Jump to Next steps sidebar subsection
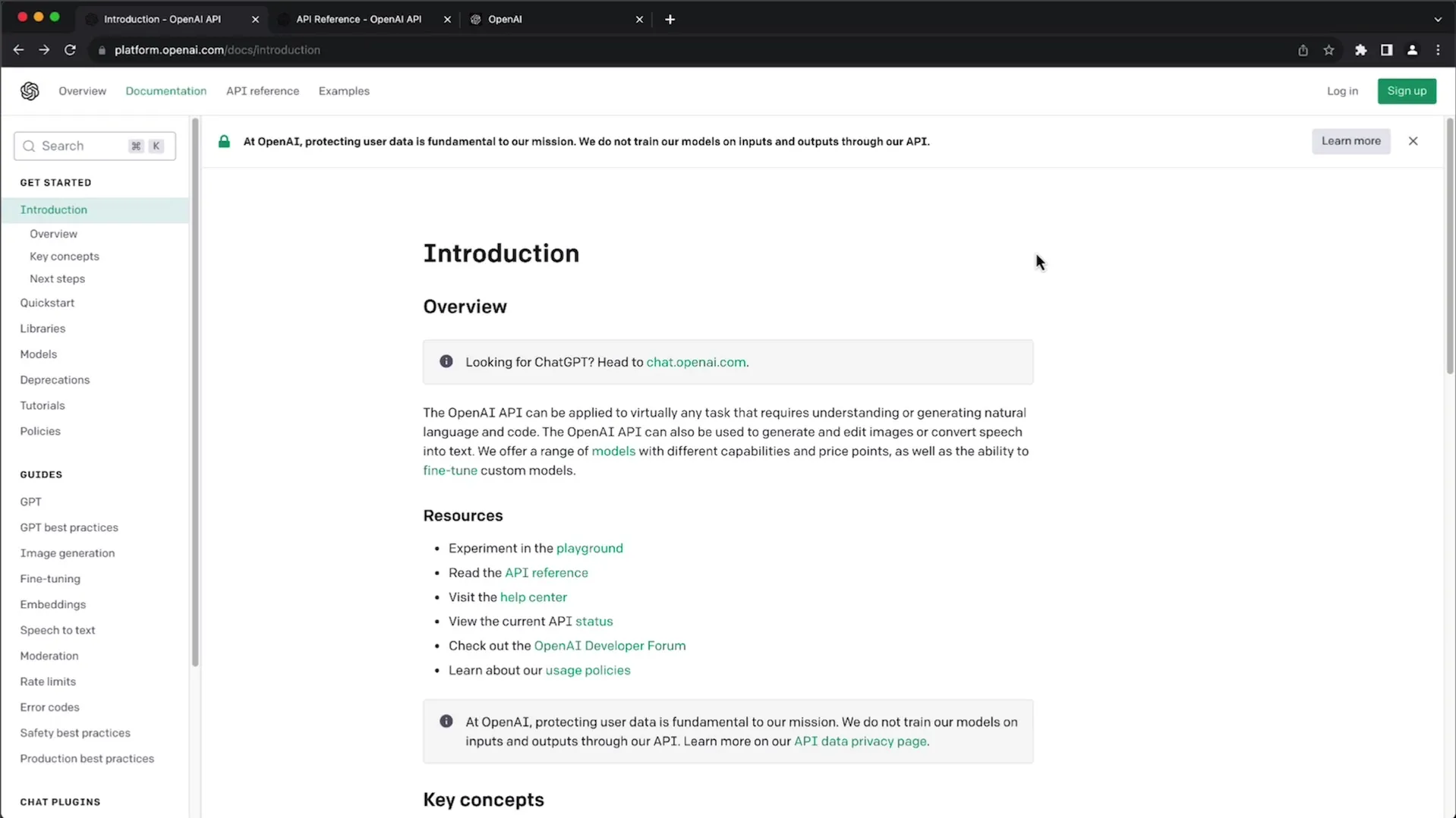Image resolution: width=1456 pixels, height=818 pixels. pyautogui.click(x=57, y=278)
